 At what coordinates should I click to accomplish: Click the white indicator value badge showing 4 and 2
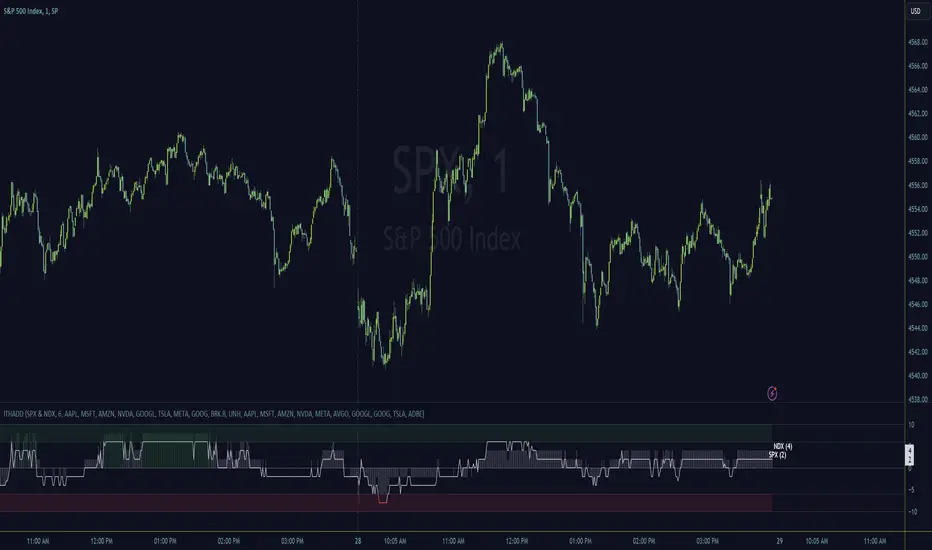tap(909, 455)
